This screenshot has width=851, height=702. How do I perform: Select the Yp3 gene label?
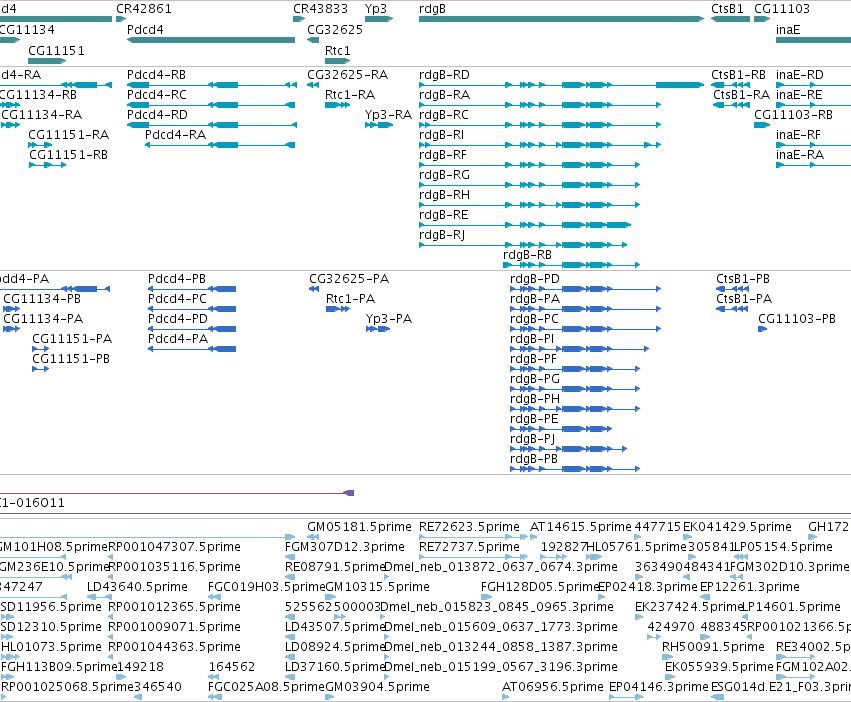coord(376,9)
